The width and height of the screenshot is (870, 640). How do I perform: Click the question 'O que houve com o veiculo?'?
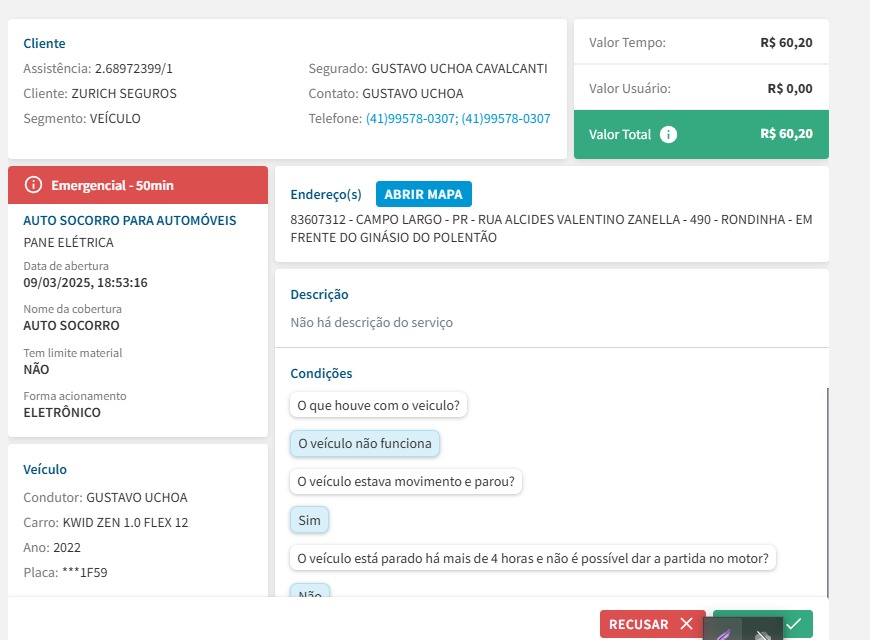pyautogui.click(x=378, y=405)
